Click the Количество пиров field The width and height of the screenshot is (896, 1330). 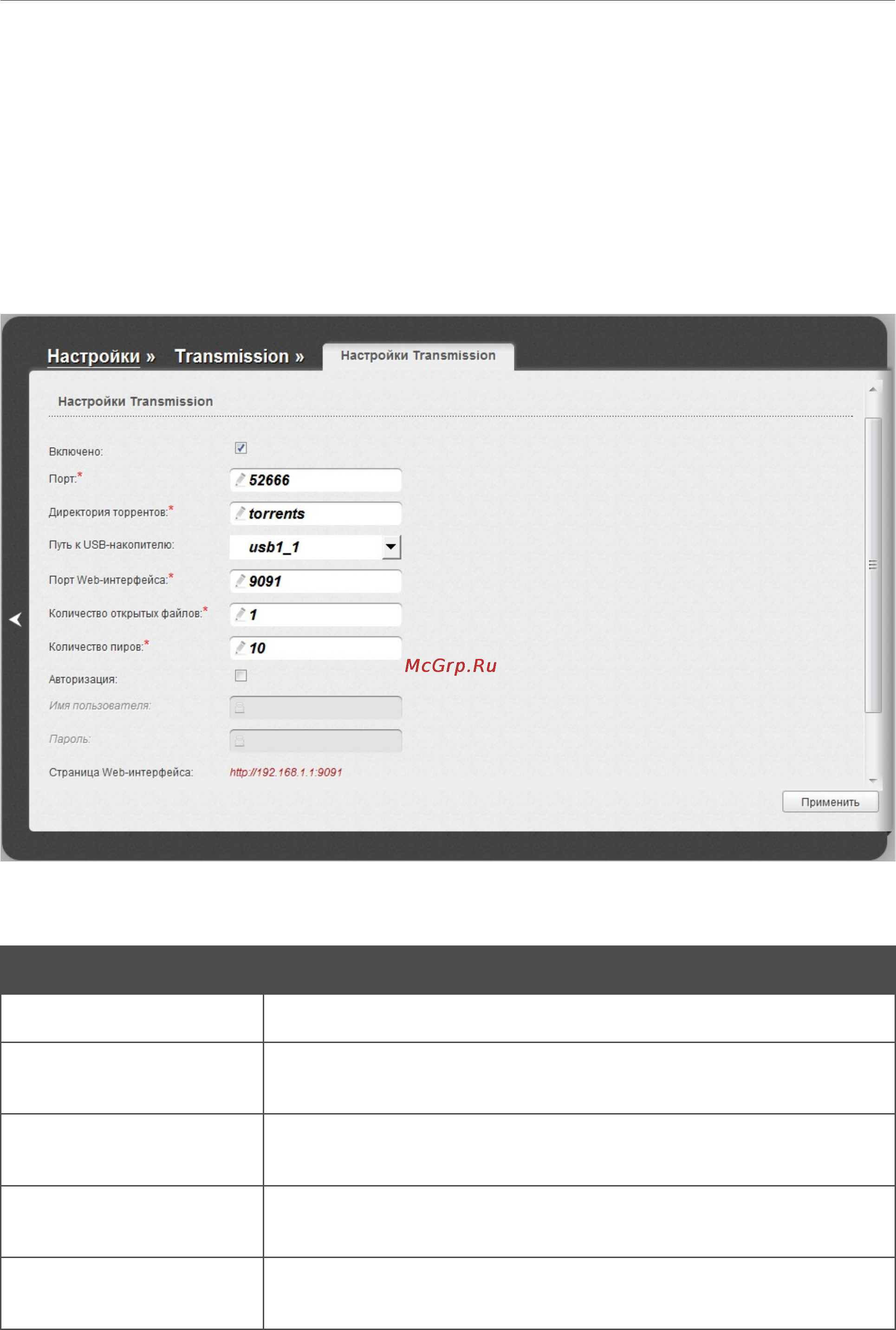315,648
